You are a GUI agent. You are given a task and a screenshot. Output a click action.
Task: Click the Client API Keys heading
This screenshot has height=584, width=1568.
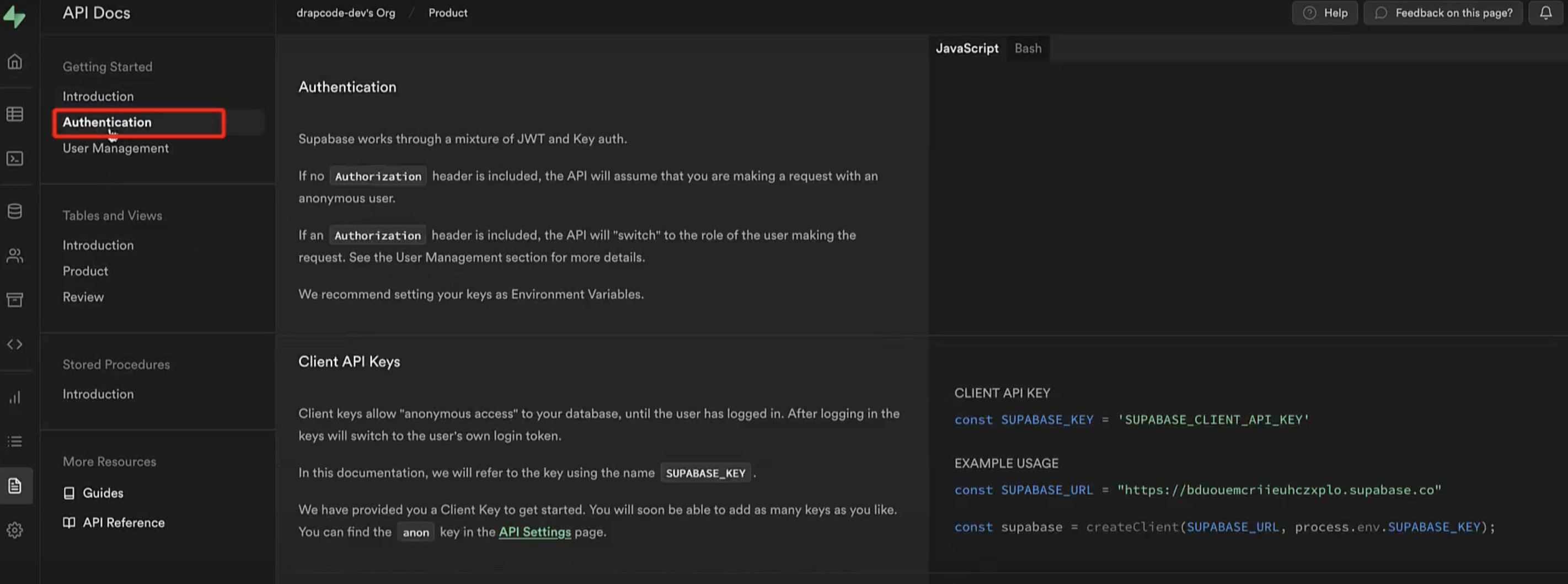349,362
